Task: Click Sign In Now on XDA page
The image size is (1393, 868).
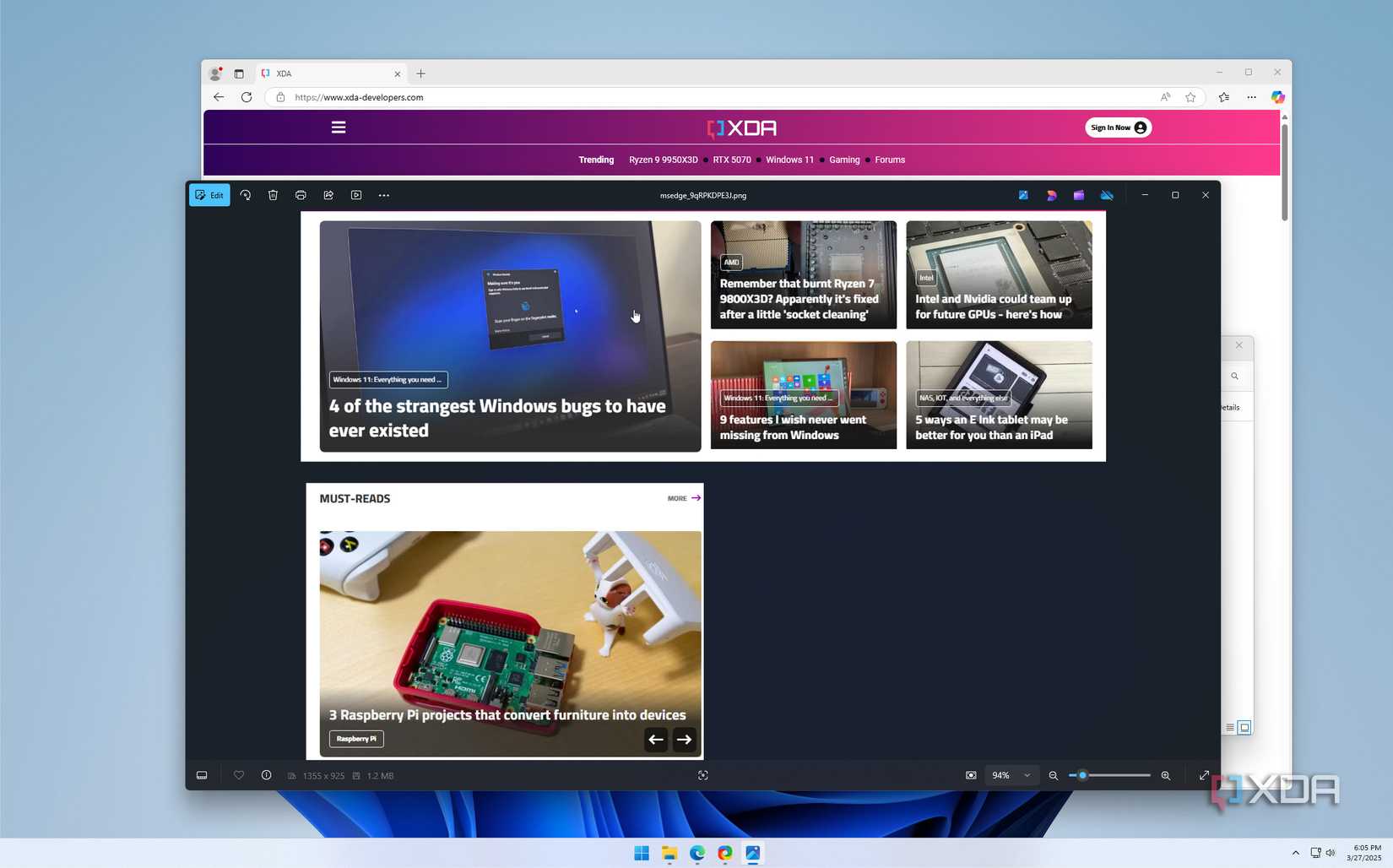Action: click(x=1119, y=127)
